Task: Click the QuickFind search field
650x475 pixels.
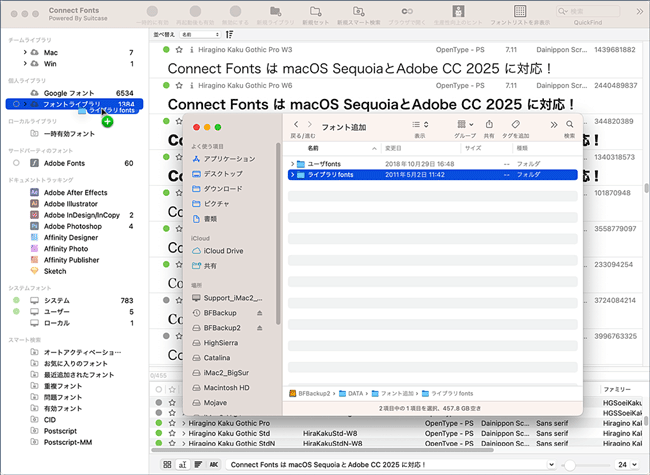Action: pos(588,11)
